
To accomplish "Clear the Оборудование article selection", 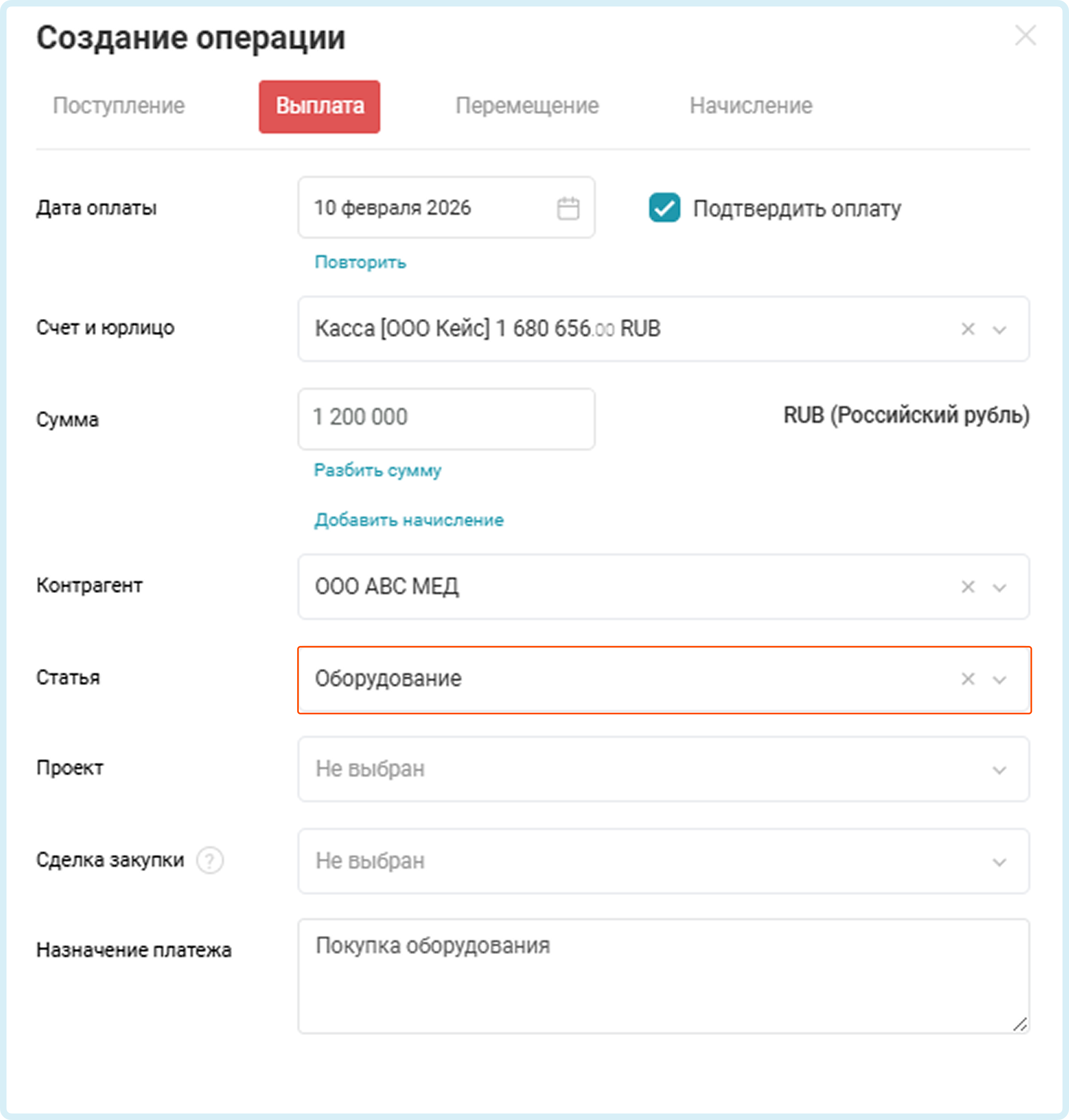I will (968, 679).
